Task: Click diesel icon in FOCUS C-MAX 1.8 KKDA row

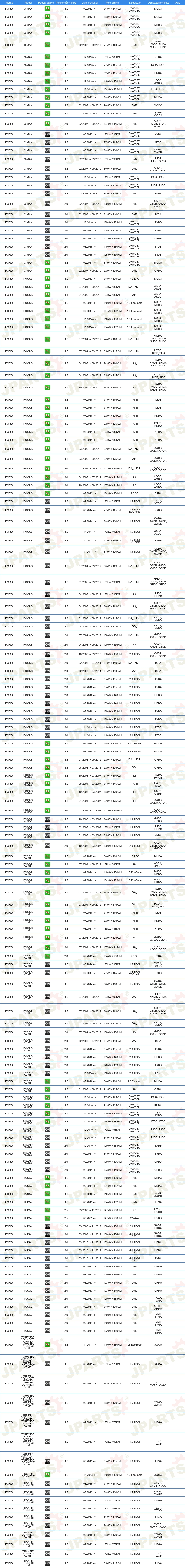Action: [48, 836]
